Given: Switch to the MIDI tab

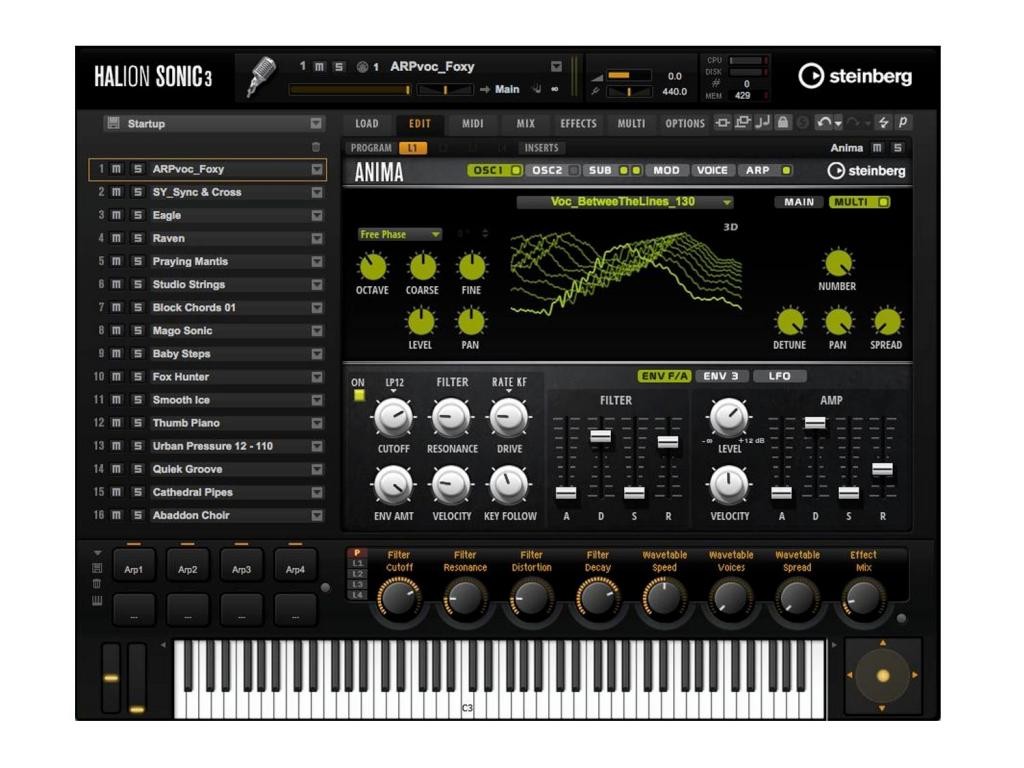Looking at the screenshot, I should tap(473, 123).
